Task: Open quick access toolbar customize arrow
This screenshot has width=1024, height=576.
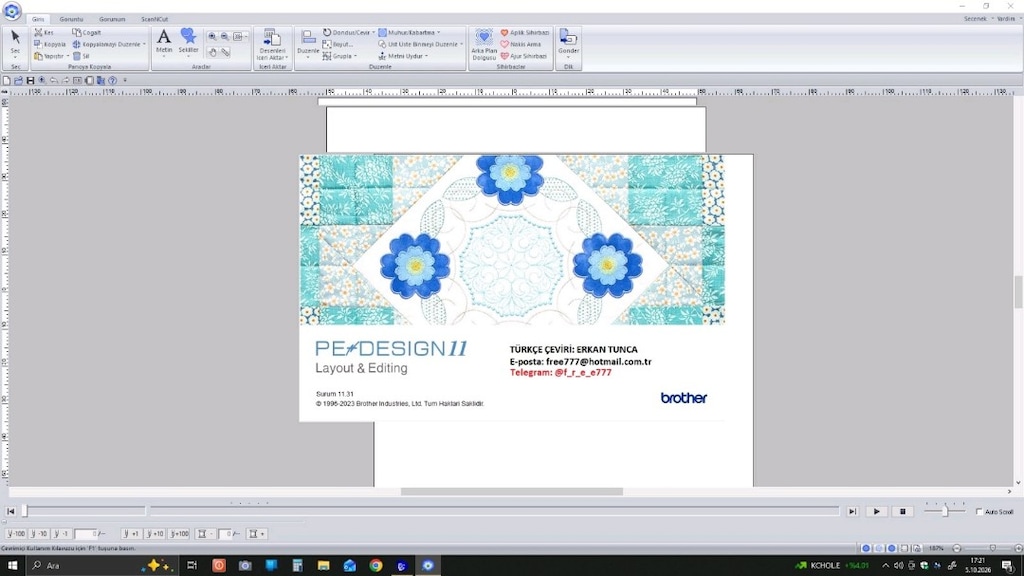Action: [125, 80]
